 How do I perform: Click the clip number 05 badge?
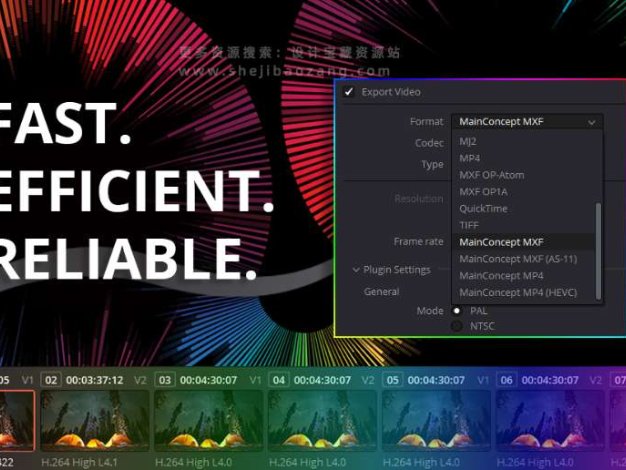pos(392,380)
